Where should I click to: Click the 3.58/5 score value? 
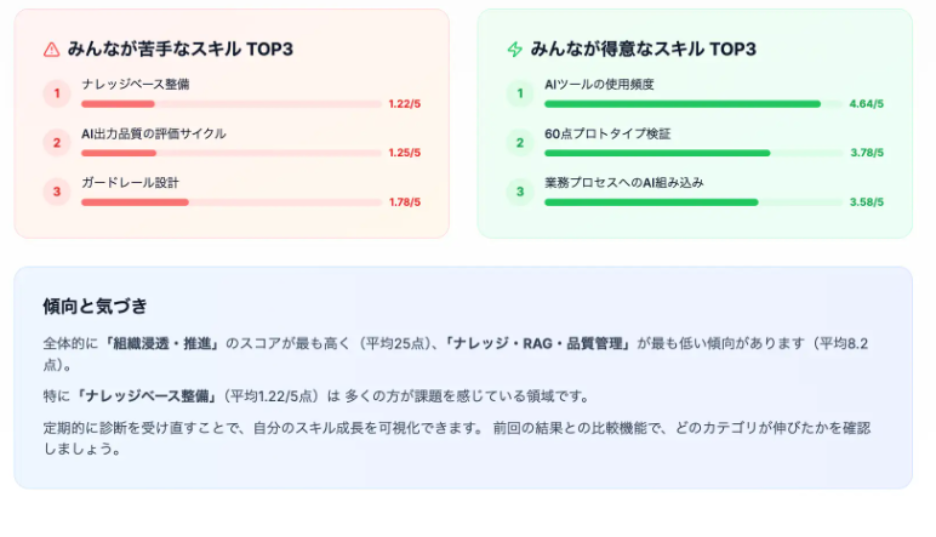pyautogui.click(x=866, y=202)
